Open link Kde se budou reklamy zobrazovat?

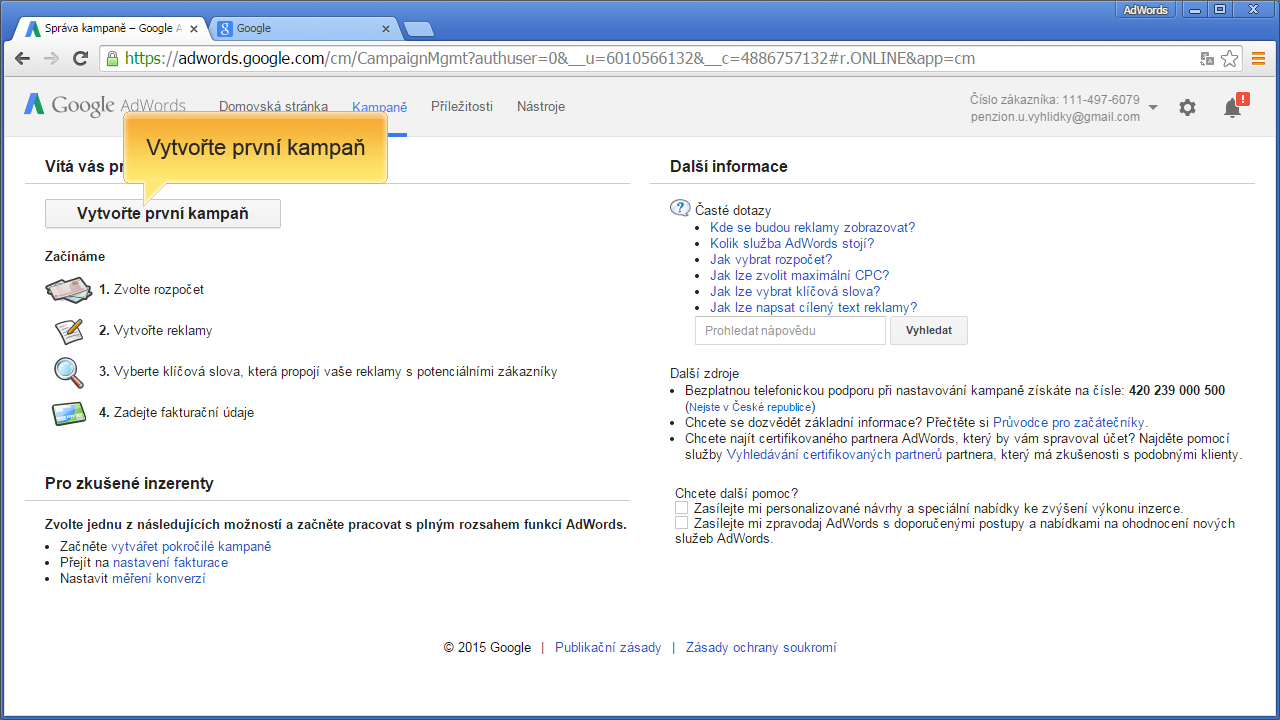812,227
